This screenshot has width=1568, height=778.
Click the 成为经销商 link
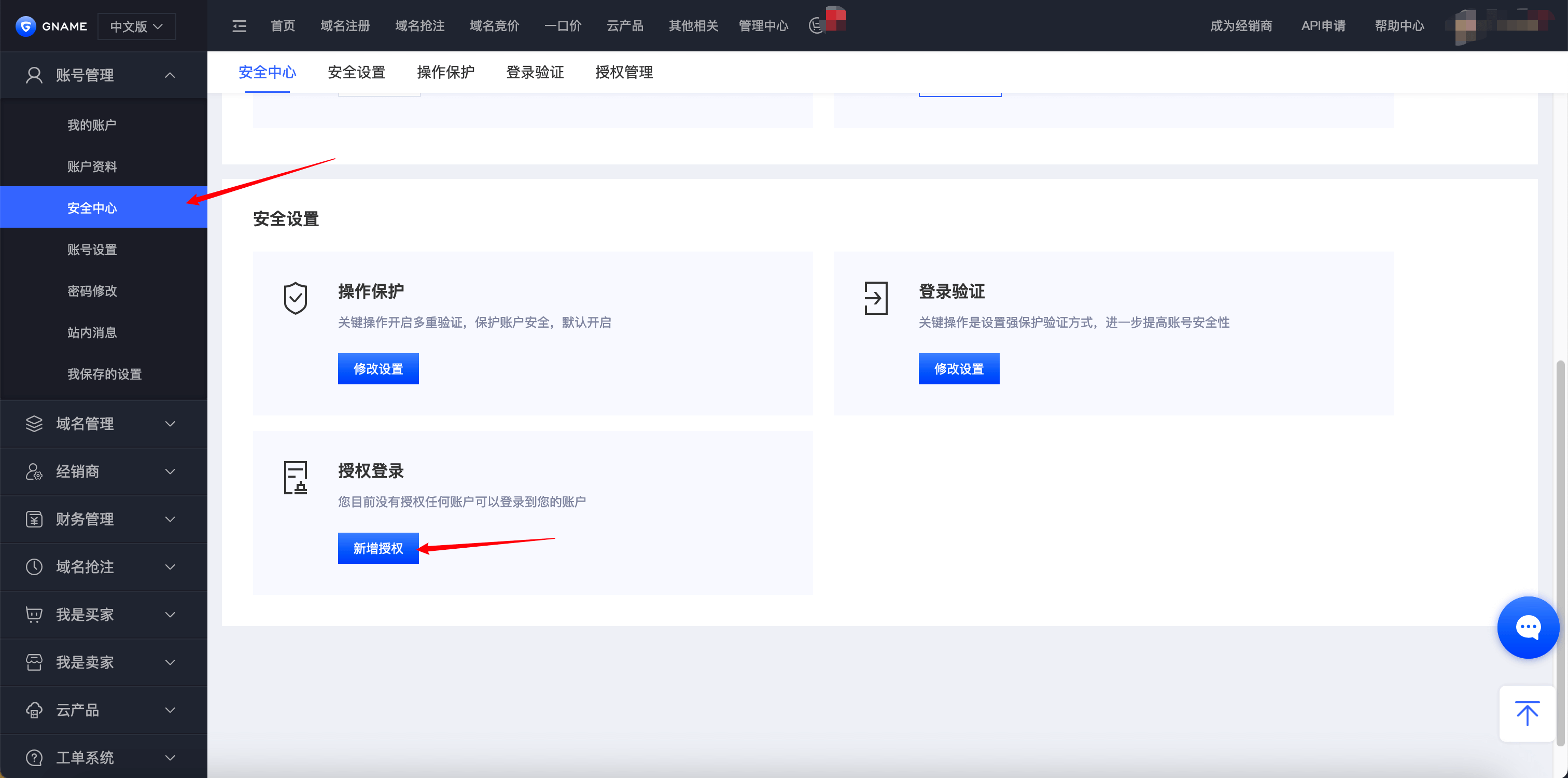coord(1241,26)
